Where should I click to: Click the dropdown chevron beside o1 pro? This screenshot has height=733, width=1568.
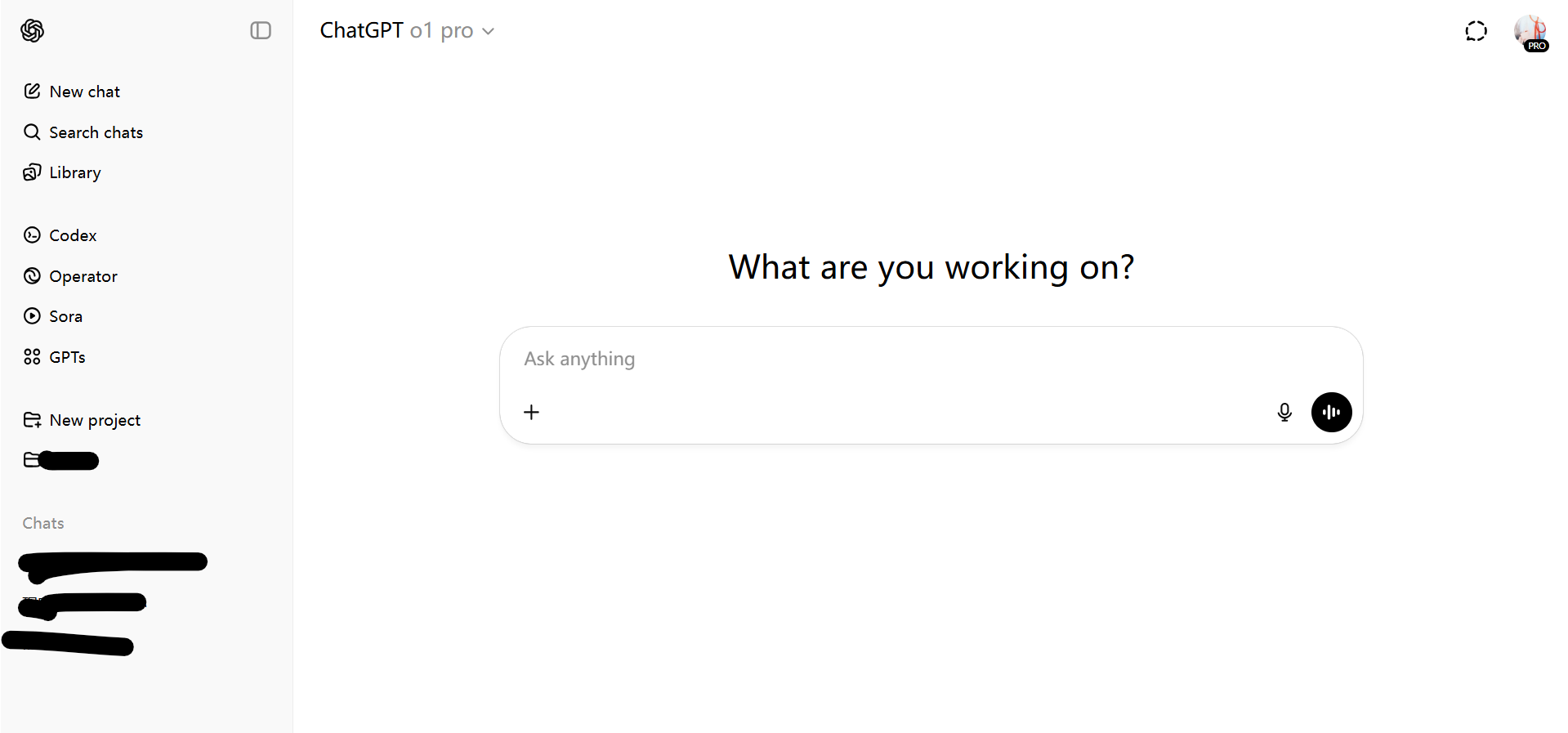(488, 32)
